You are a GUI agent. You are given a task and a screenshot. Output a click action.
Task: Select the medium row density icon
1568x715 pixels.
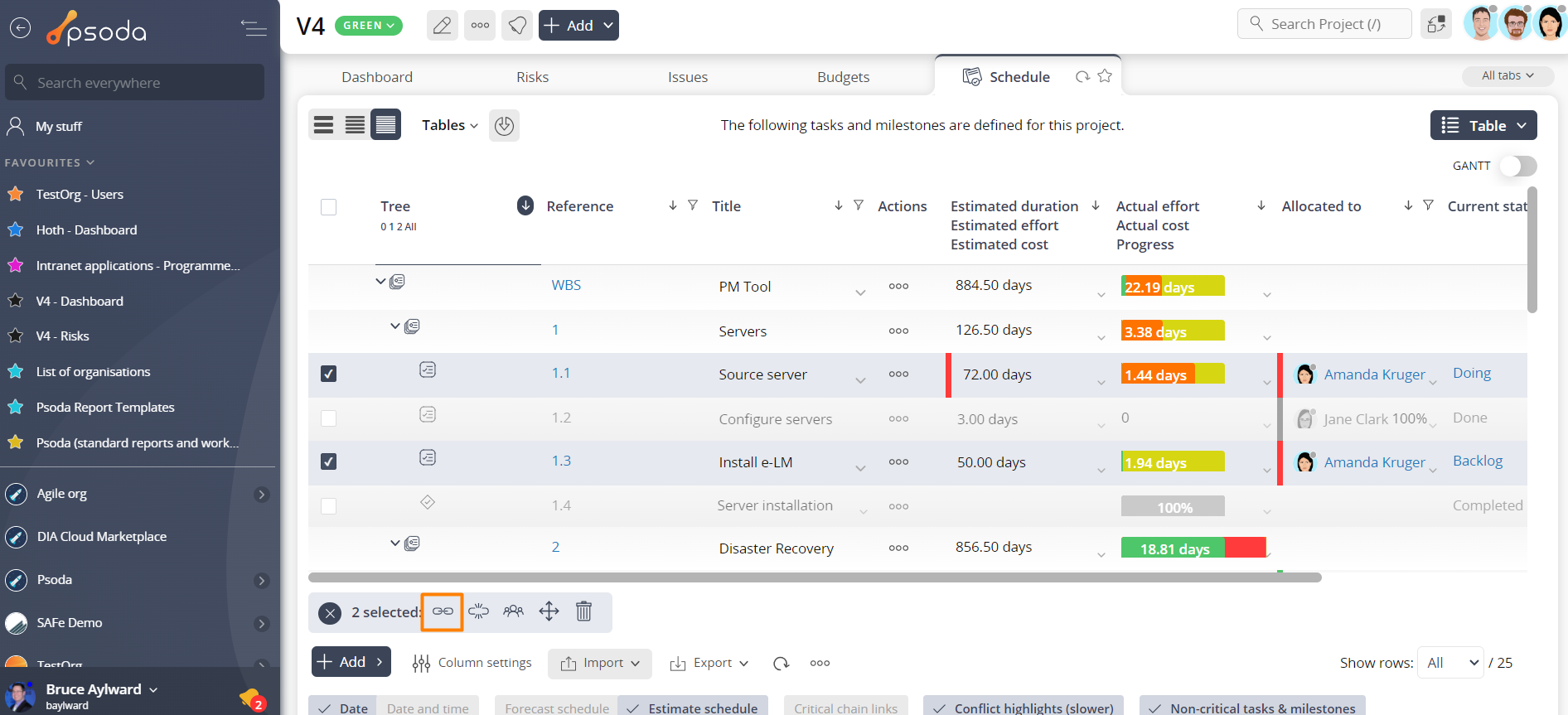click(x=356, y=125)
